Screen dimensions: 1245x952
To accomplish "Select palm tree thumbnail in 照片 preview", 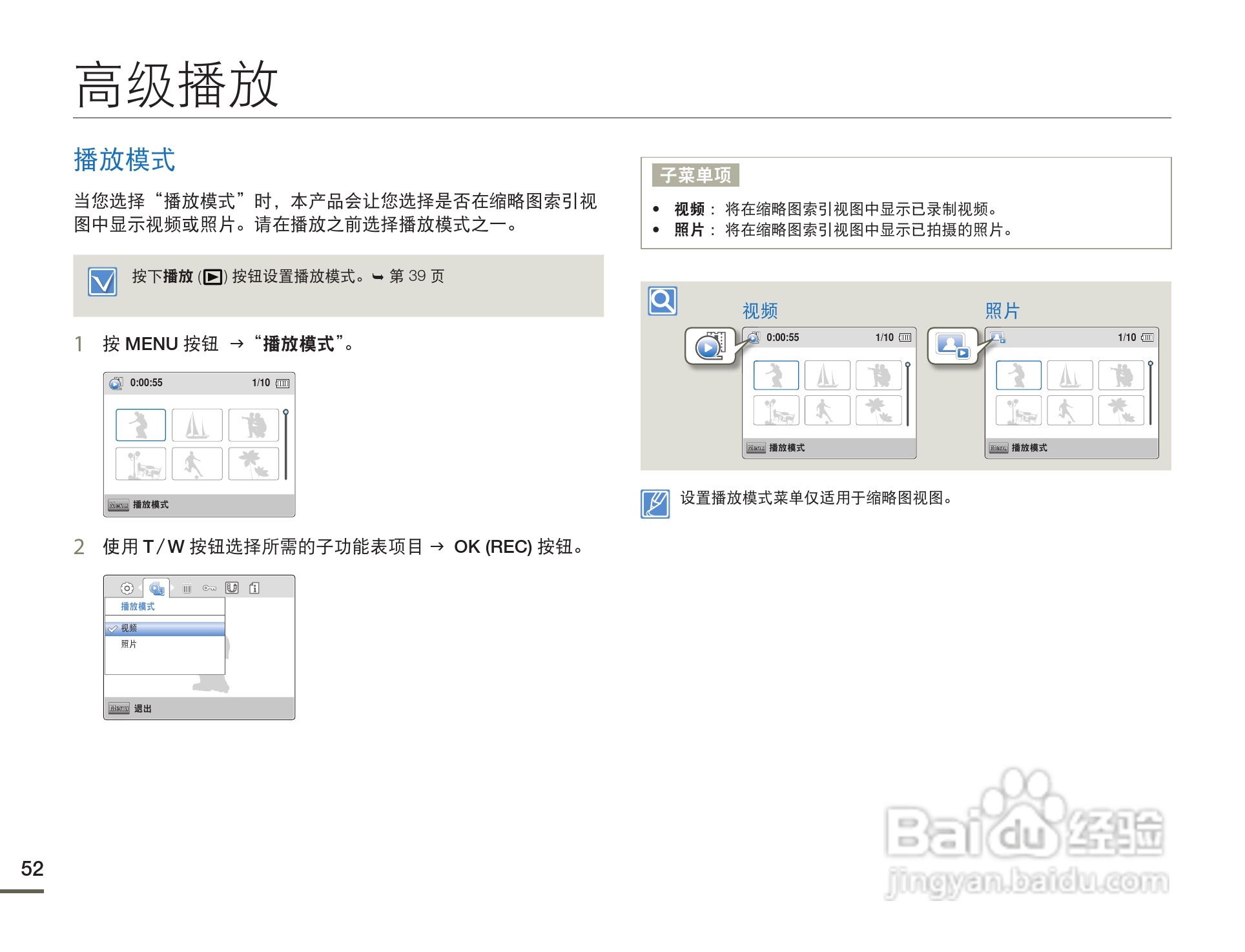I will click(x=1122, y=411).
